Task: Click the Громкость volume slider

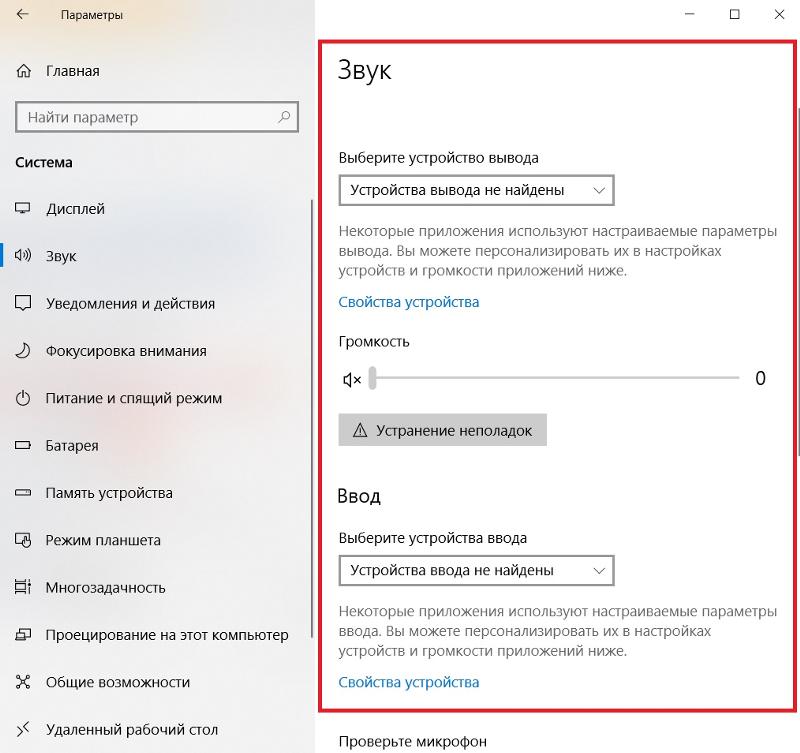Action: tap(554, 378)
